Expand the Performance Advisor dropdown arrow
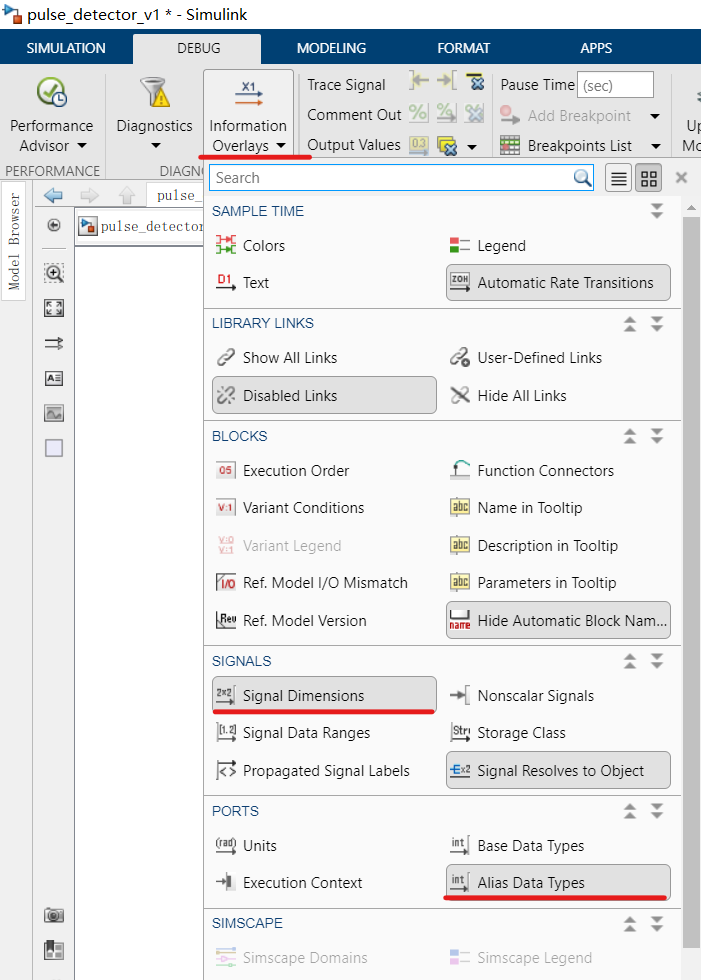 click(82, 146)
